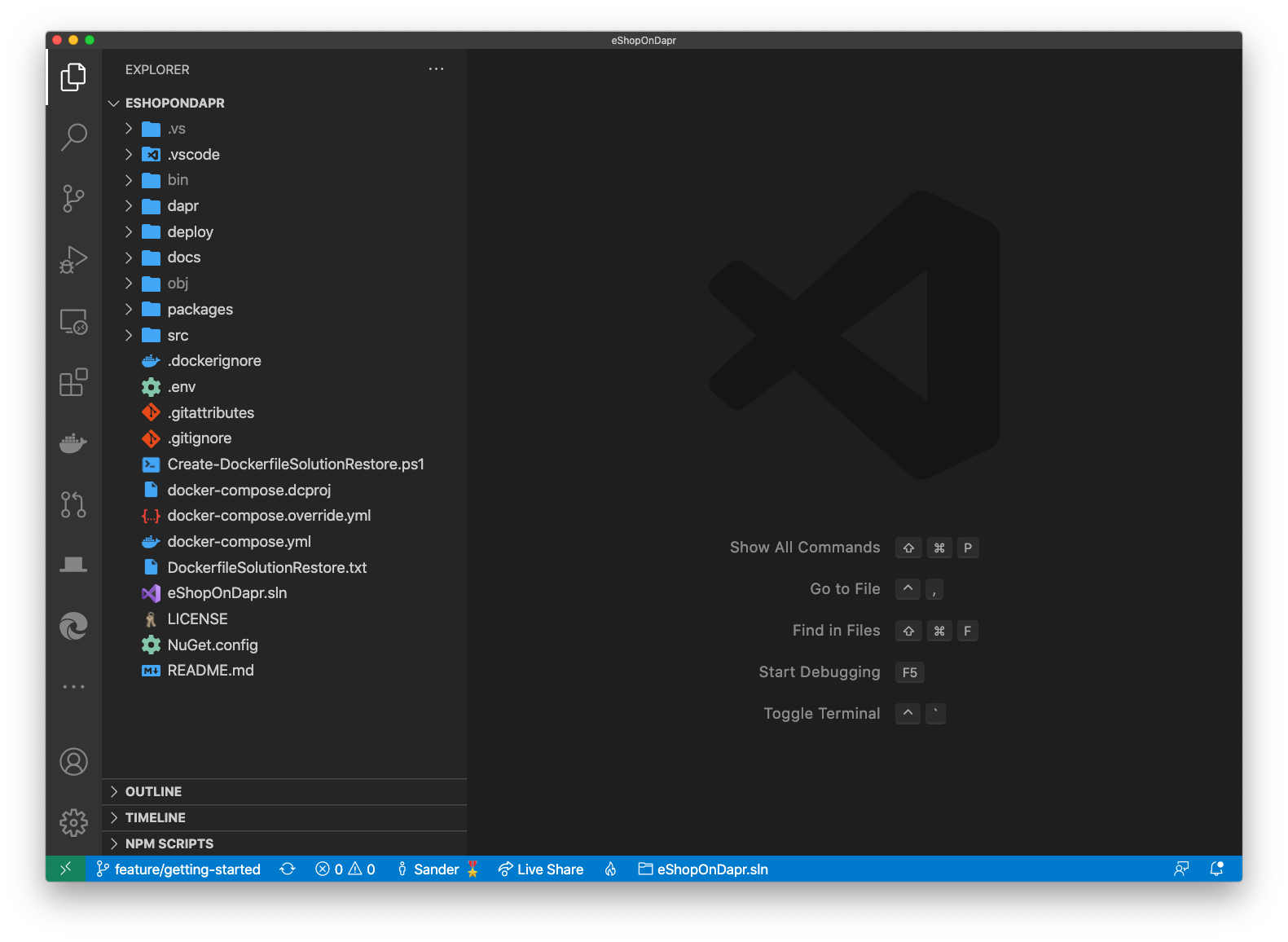The image size is (1288, 942).
Task: Open Run and Debug view
Action: (73, 260)
